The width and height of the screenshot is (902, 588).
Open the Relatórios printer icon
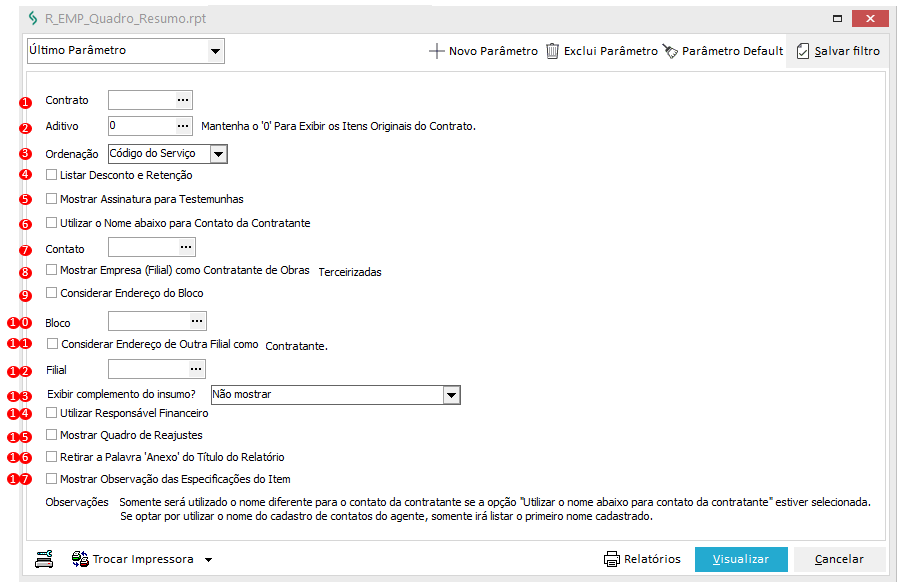612,559
